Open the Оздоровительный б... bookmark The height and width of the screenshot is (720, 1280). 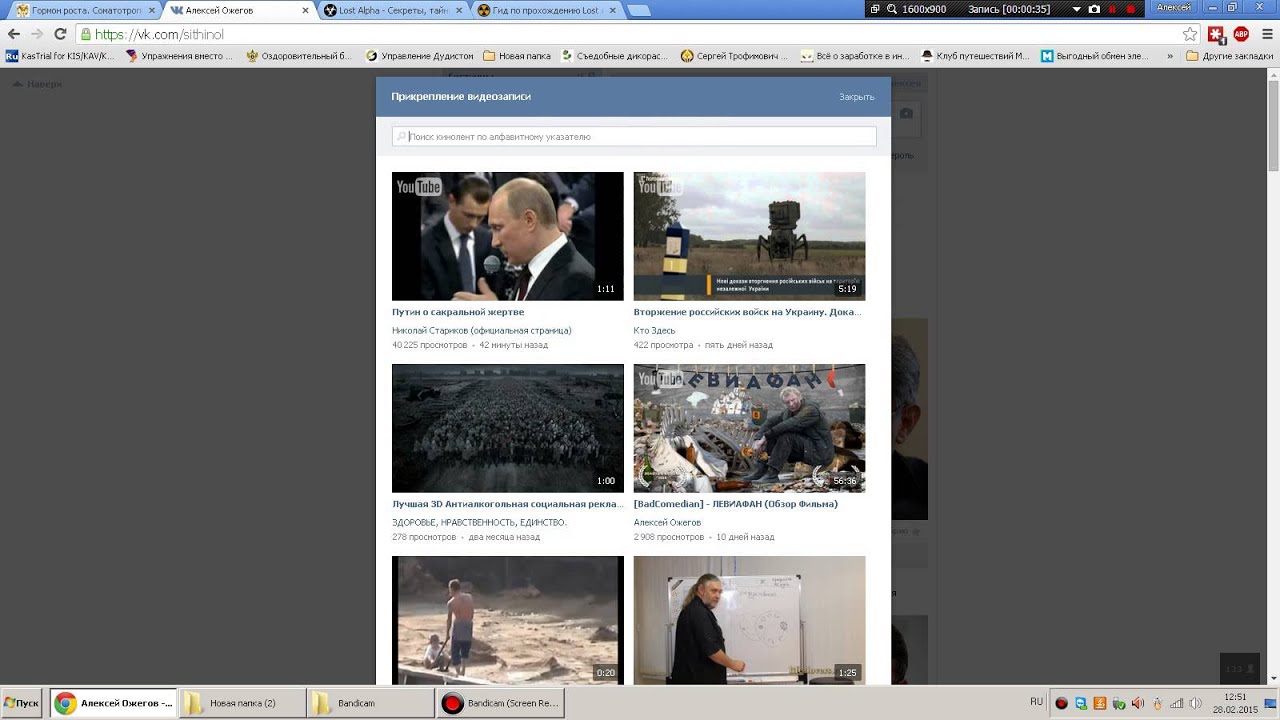tap(299, 56)
